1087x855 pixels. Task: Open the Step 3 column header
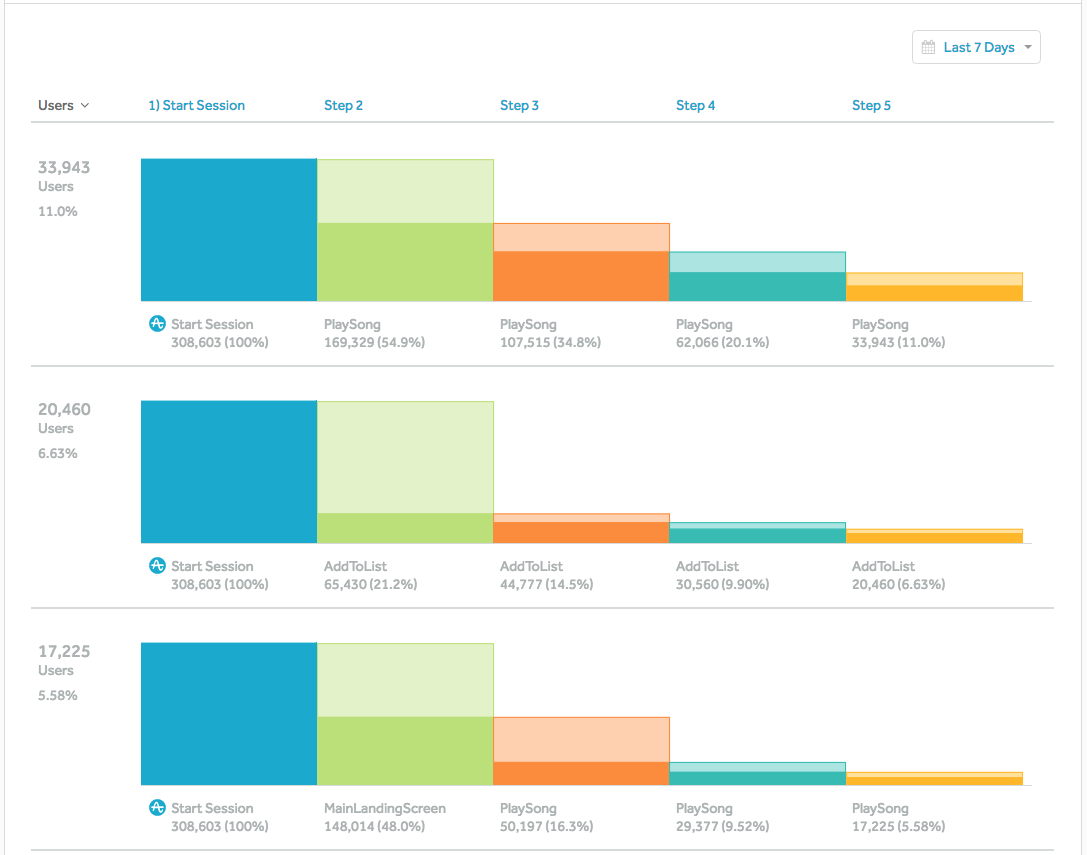click(x=519, y=105)
